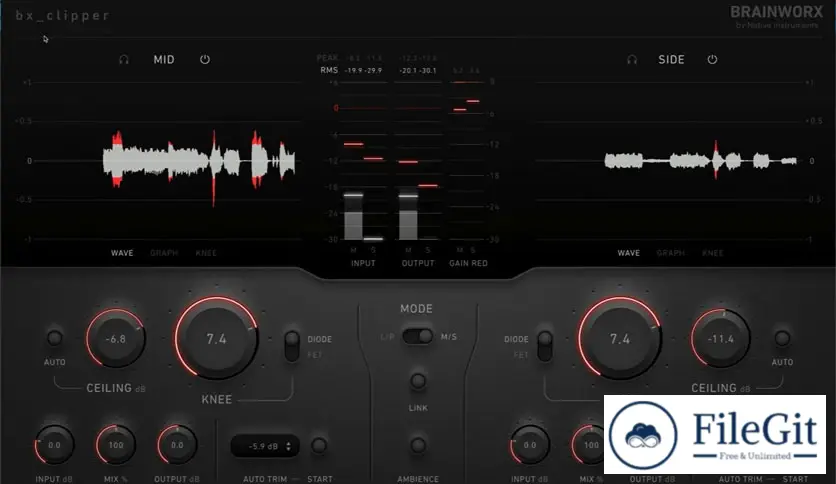Screen dimensions: 836x484
Task: Click the SIDE MIX % knob
Action: click(591, 445)
